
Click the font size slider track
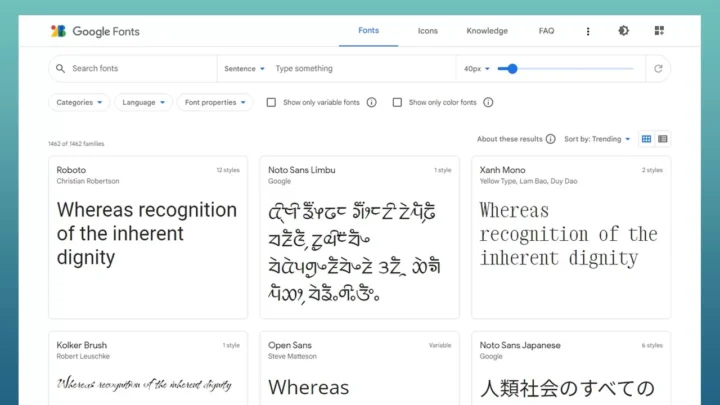tap(566, 69)
